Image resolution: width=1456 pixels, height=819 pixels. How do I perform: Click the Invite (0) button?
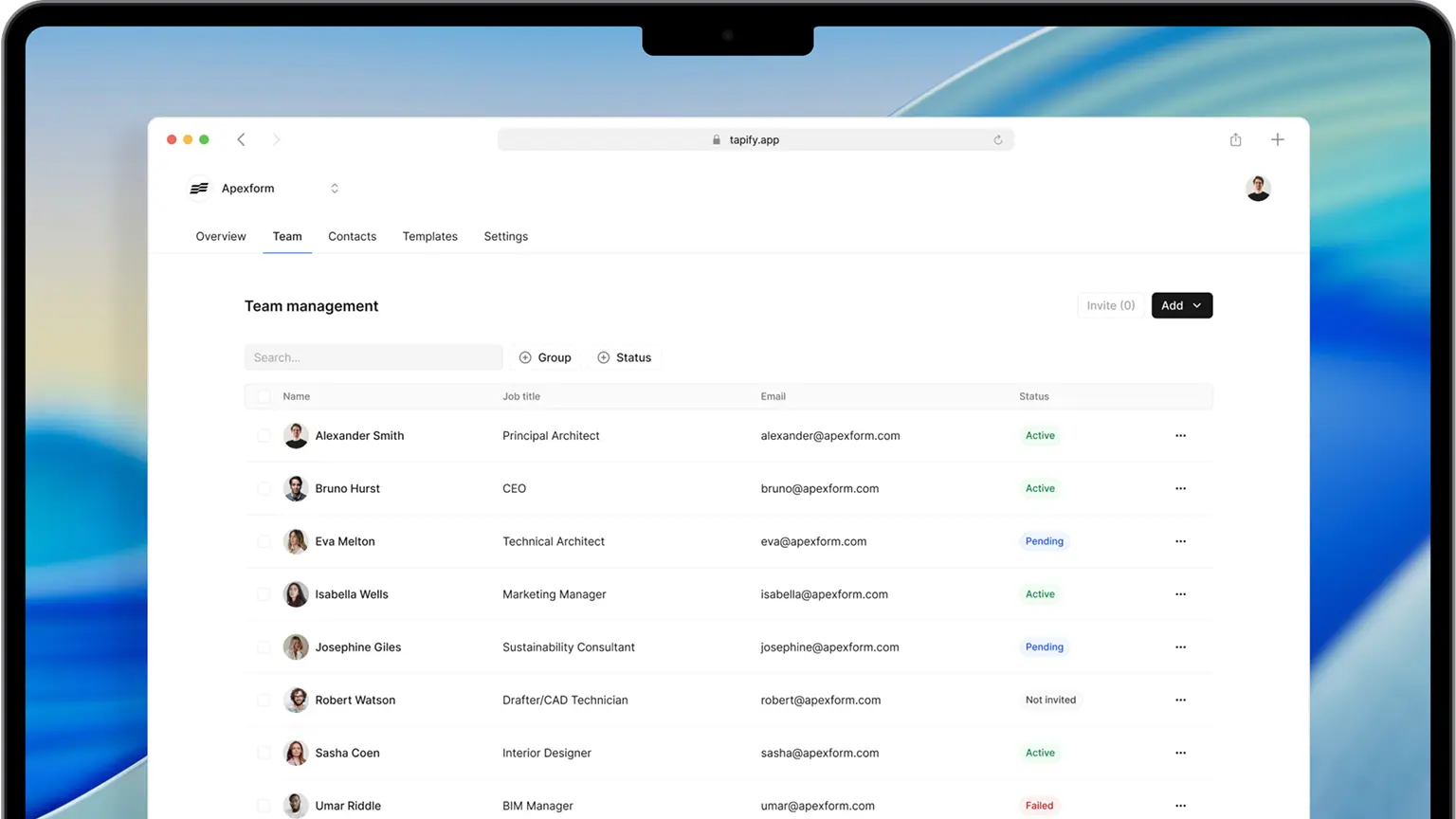click(1109, 305)
